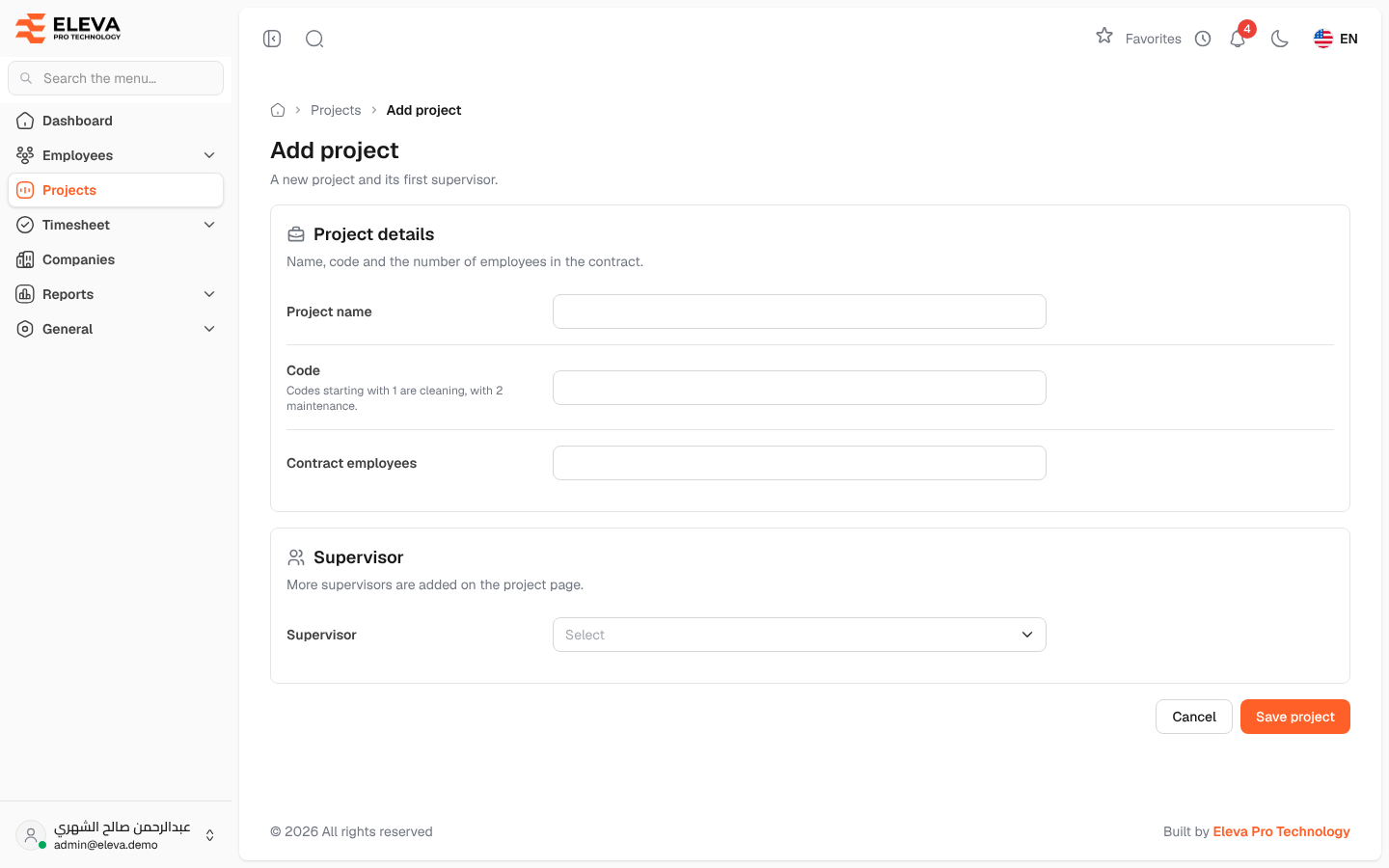Click the Cancel button
This screenshot has width=1389, height=868.
pos(1194,717)
